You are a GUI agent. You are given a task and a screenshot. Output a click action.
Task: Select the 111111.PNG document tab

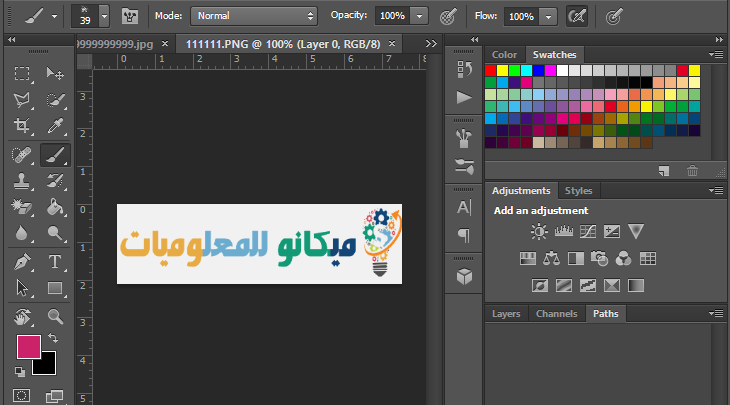point(283,44)
